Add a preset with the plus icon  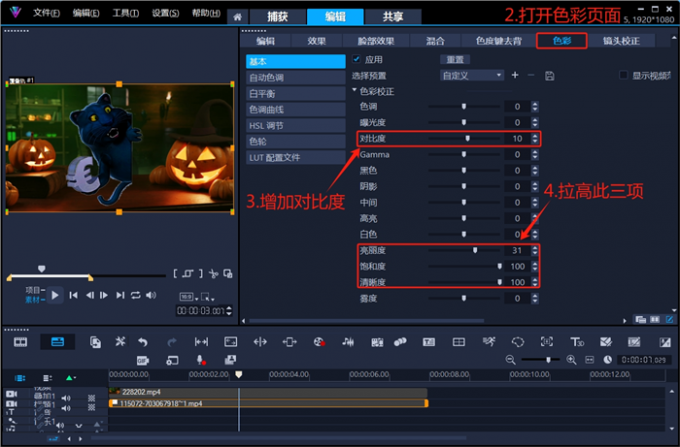515,75
